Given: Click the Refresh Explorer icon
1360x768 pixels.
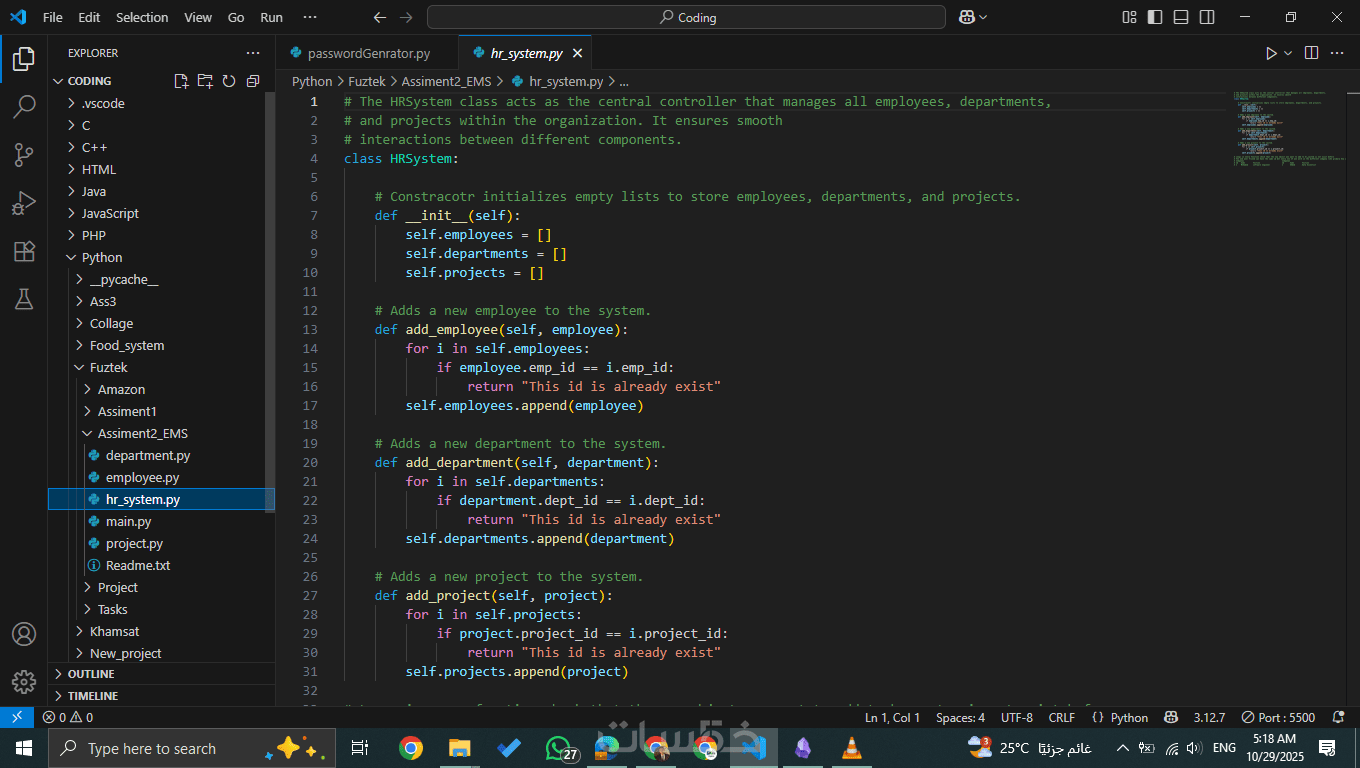Looking at the screenshot, I should point(229,81).
